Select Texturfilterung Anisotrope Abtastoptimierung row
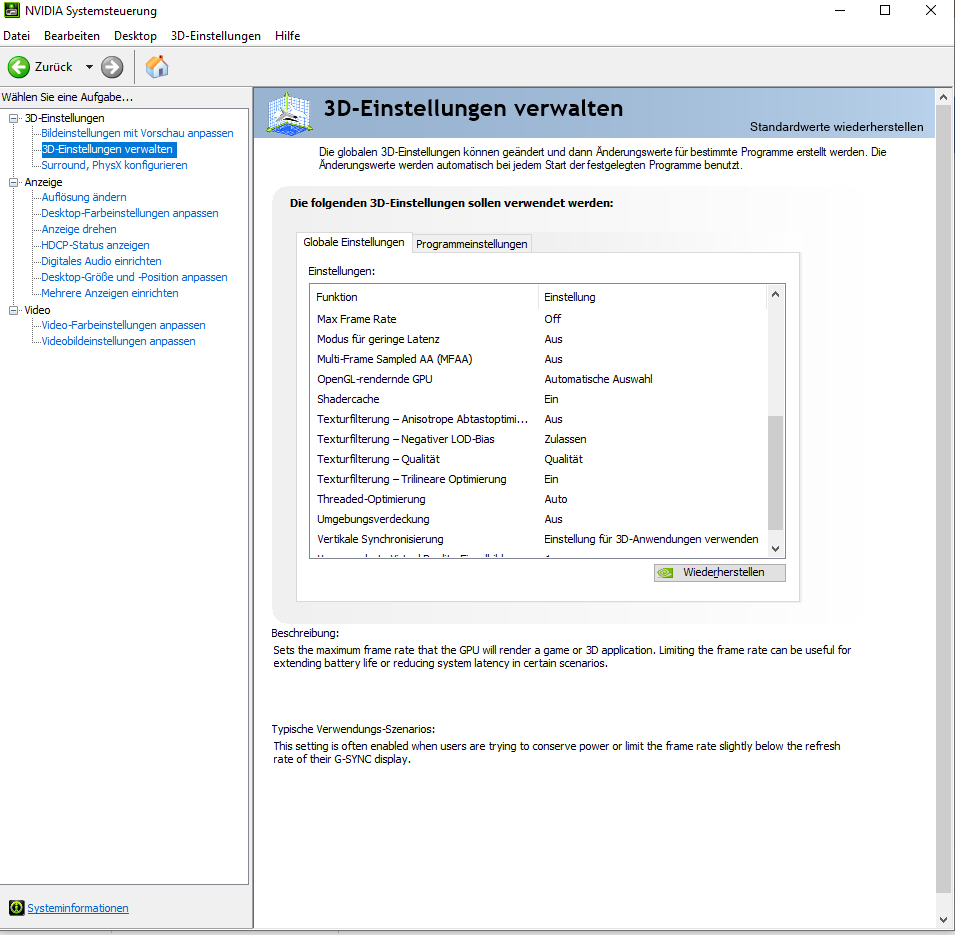The height and width of the screenshot is (935, 955). point(538,419)
